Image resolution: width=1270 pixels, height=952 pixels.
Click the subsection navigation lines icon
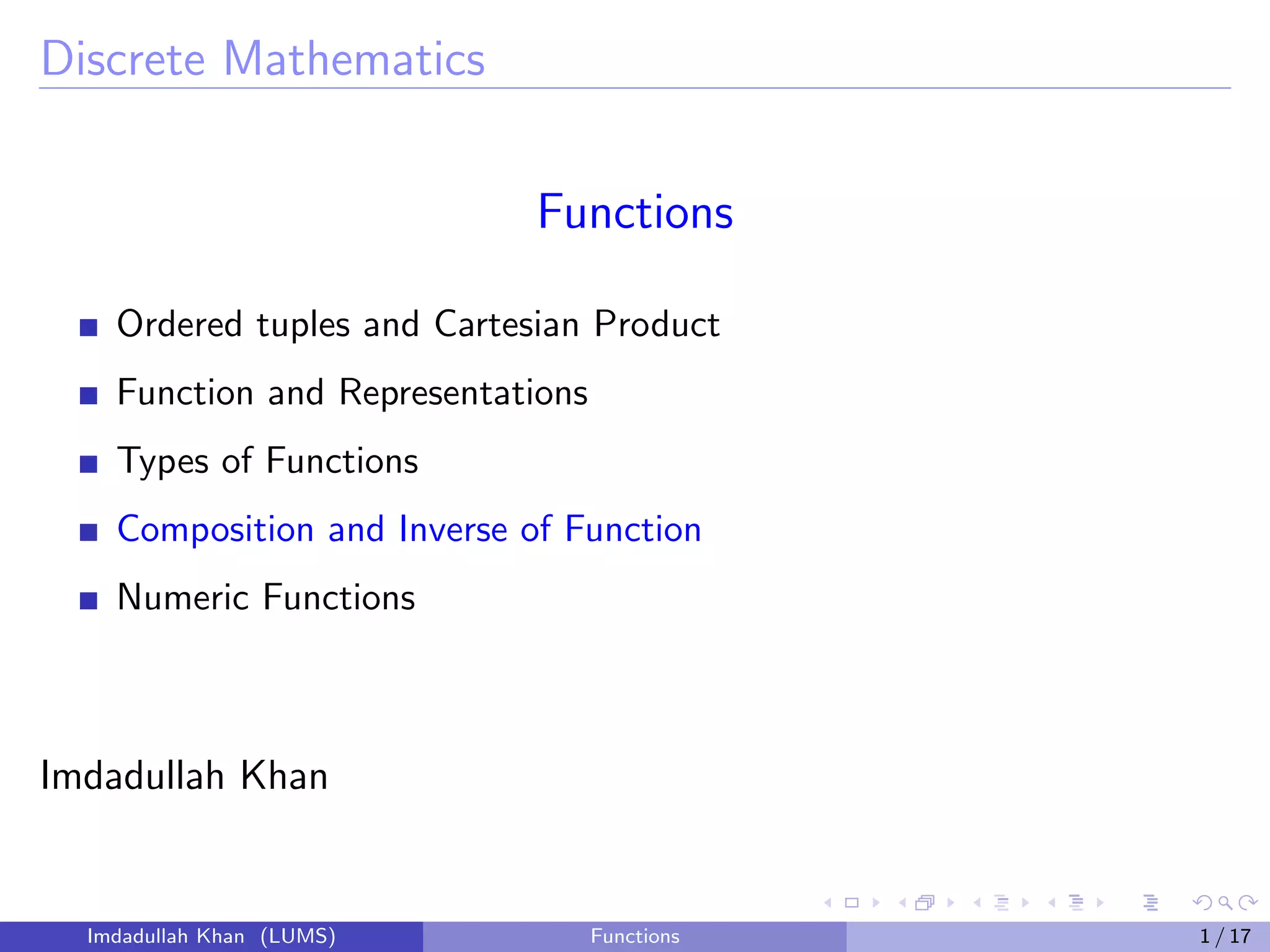pyautogui.click(x=1001, y=903)
